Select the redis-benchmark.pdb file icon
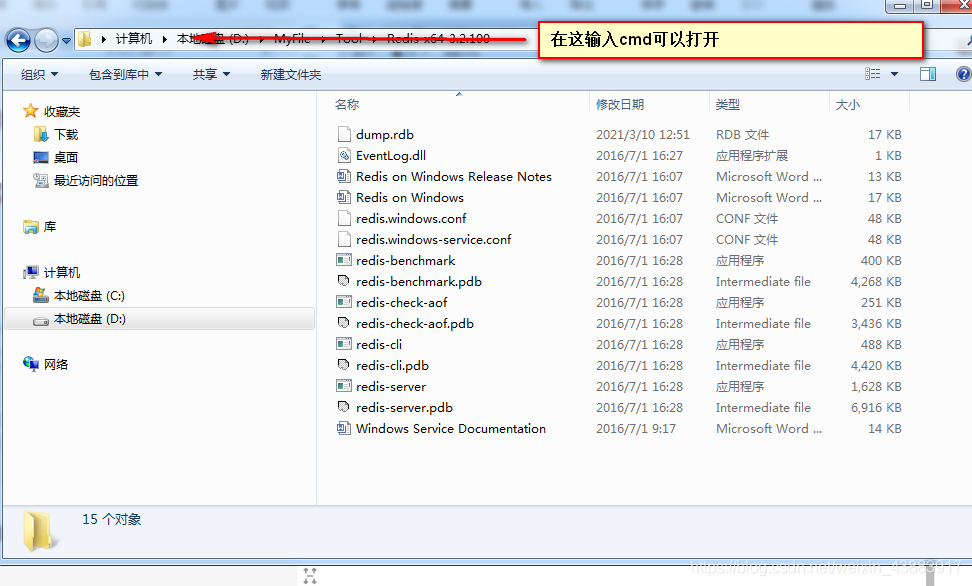Screen dimensions: 972x586 [x=344, y=281]
